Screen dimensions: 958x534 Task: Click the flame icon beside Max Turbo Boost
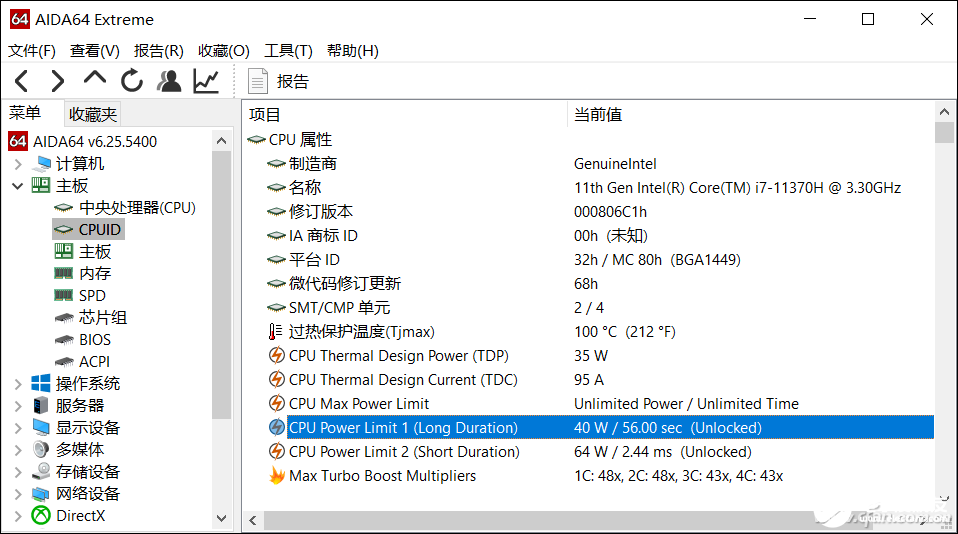pos(277,475)
